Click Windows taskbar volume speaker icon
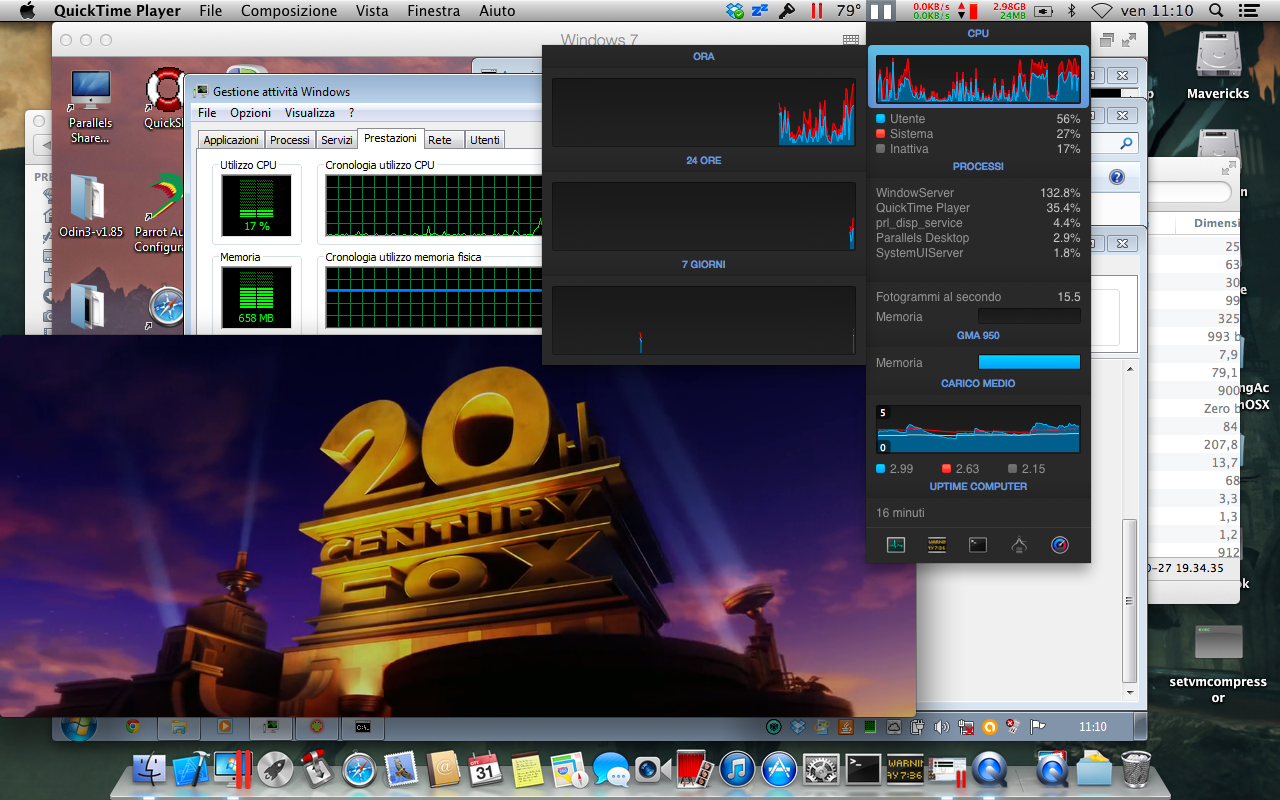 (944, 727)
